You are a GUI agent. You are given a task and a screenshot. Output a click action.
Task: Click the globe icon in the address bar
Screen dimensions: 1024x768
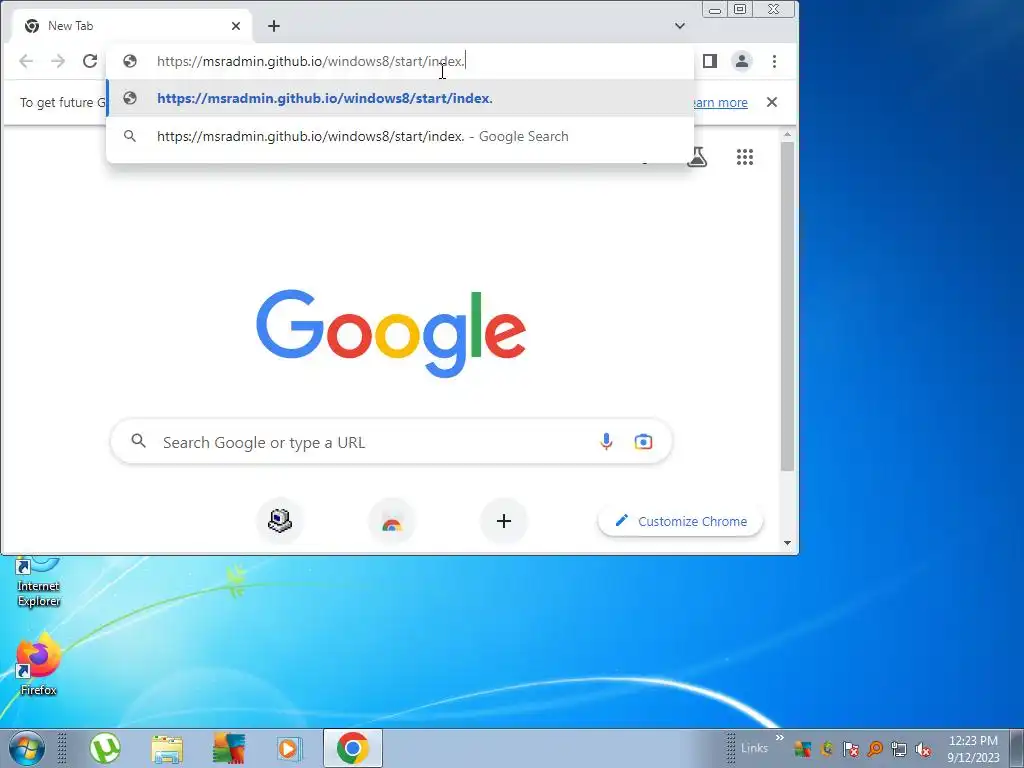130,61
